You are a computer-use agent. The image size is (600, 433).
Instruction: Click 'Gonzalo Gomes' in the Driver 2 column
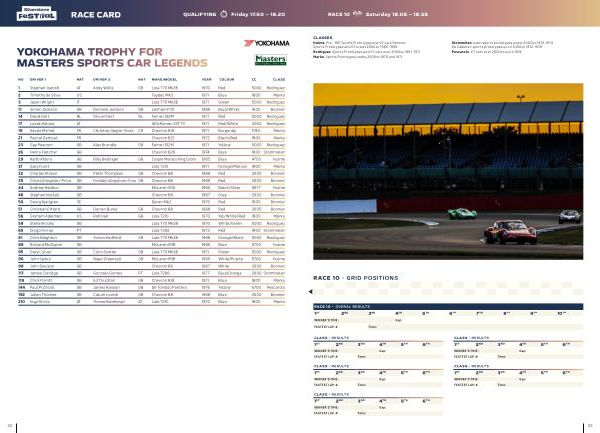108,273
